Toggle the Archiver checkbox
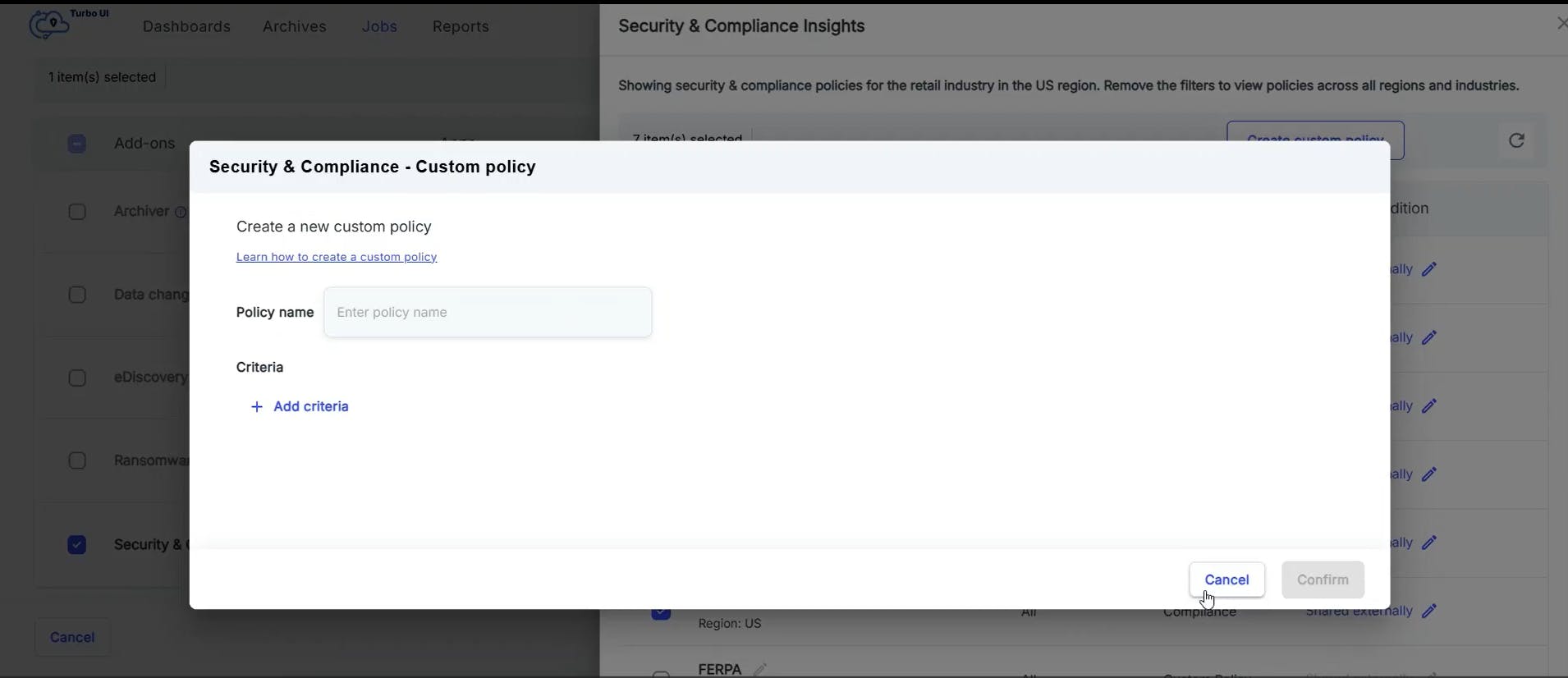1568x678 pixels. [x=77, y=212]
